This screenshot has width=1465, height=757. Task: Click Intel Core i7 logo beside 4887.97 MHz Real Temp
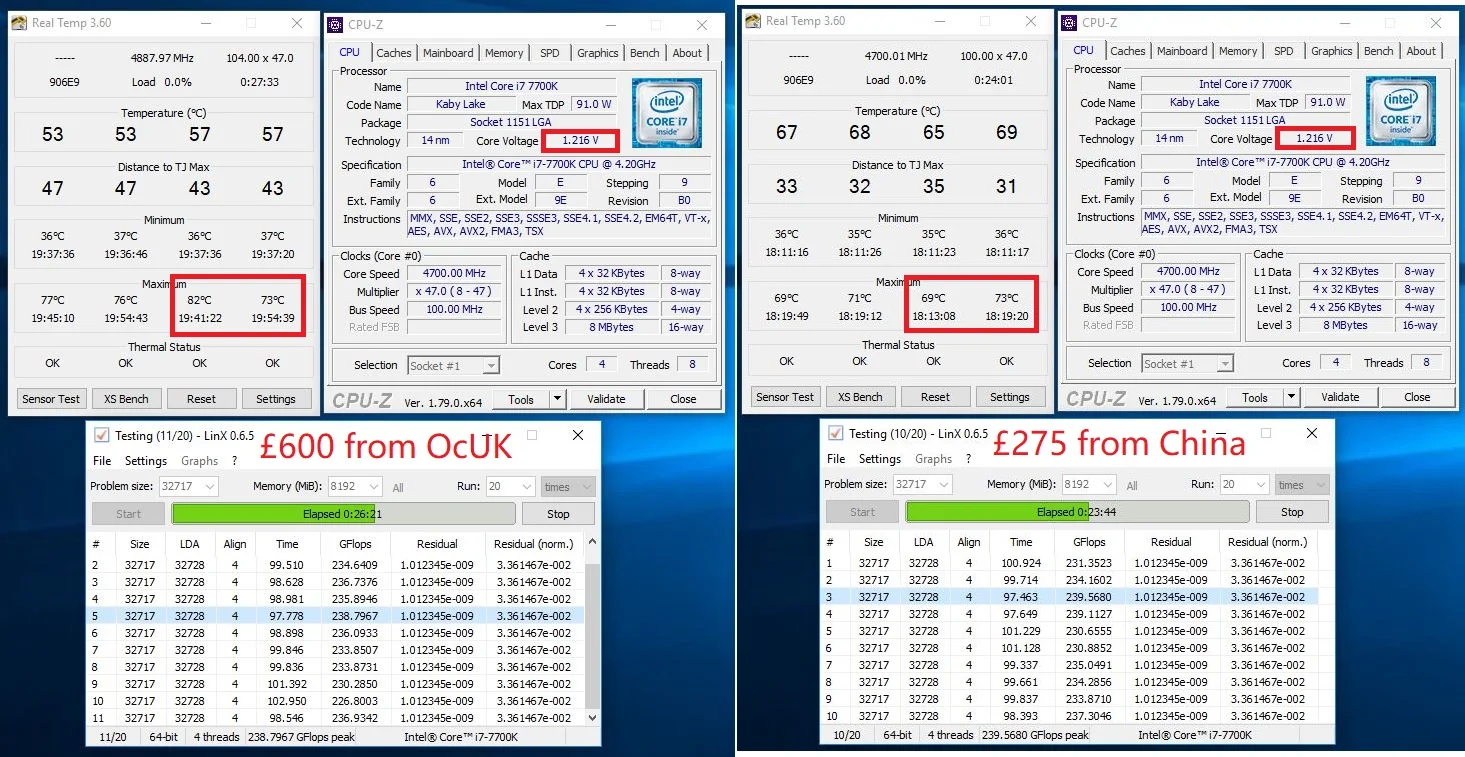point(666,113)
